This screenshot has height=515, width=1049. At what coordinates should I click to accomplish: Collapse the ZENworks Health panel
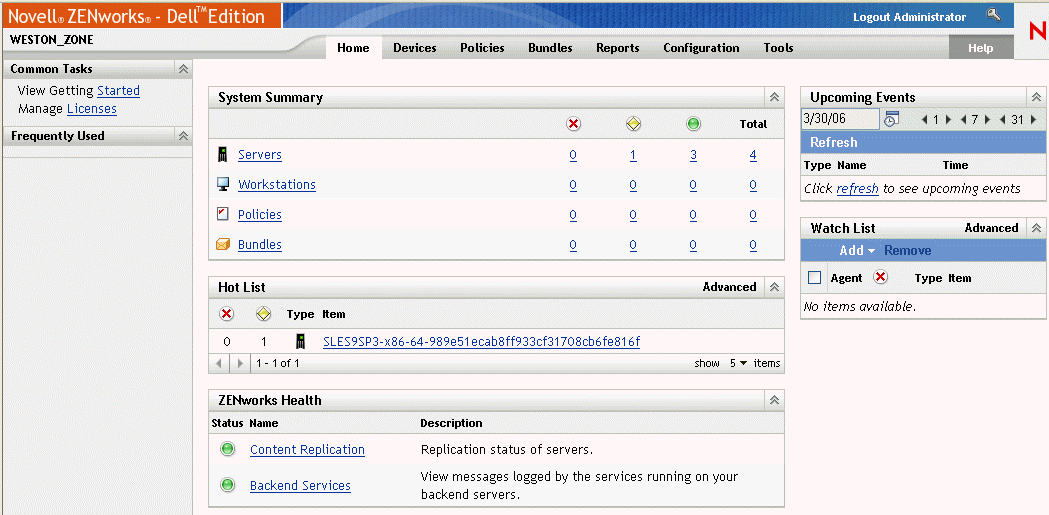[x=774, y=400]
